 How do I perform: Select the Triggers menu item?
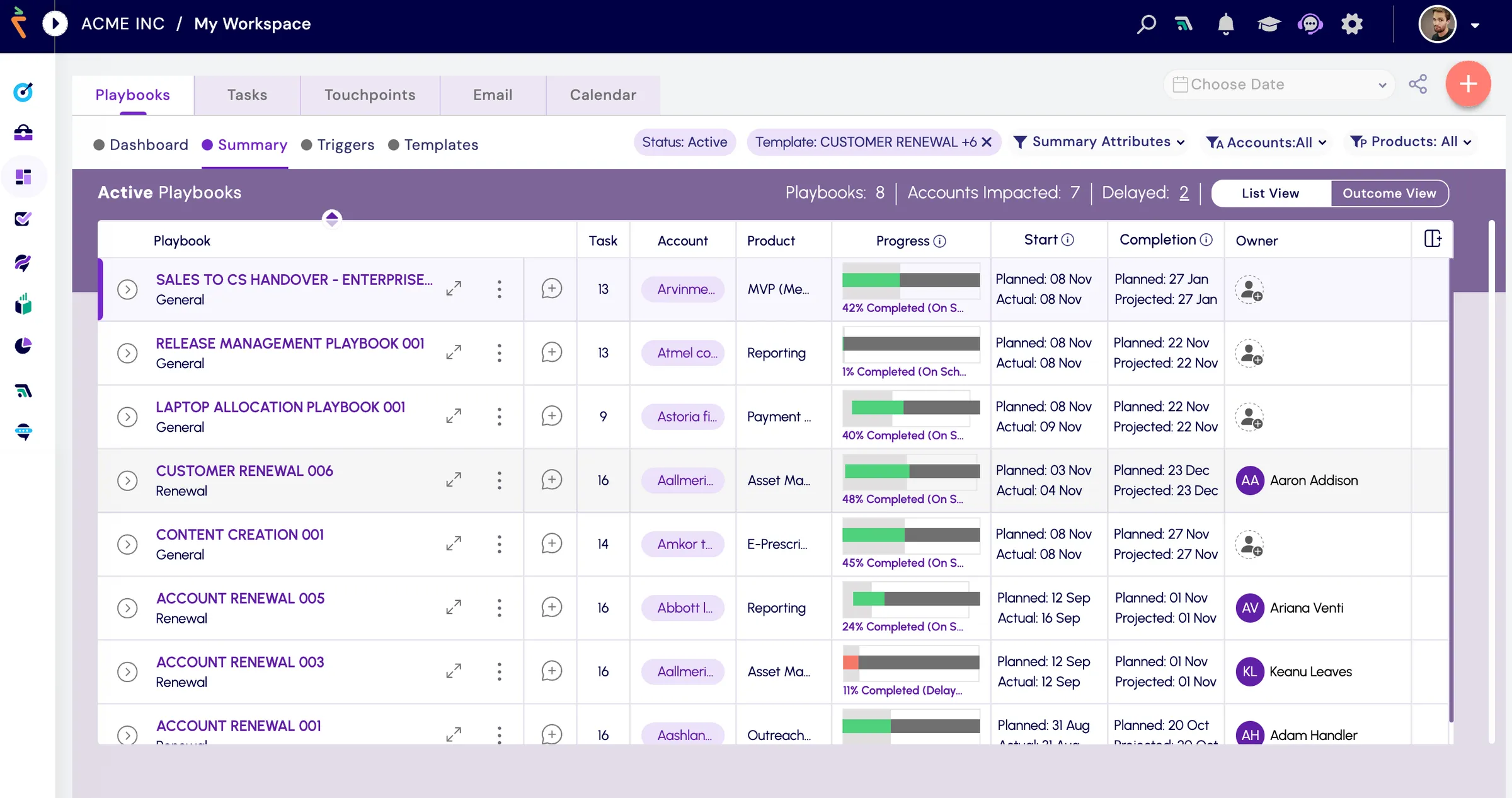[345, 144]
